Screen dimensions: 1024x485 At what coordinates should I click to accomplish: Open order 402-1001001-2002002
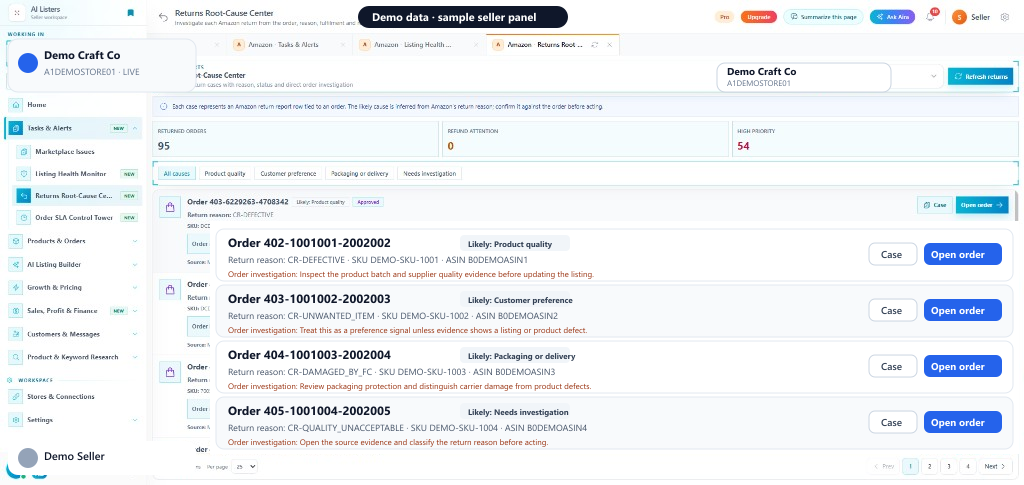(963, 255)
